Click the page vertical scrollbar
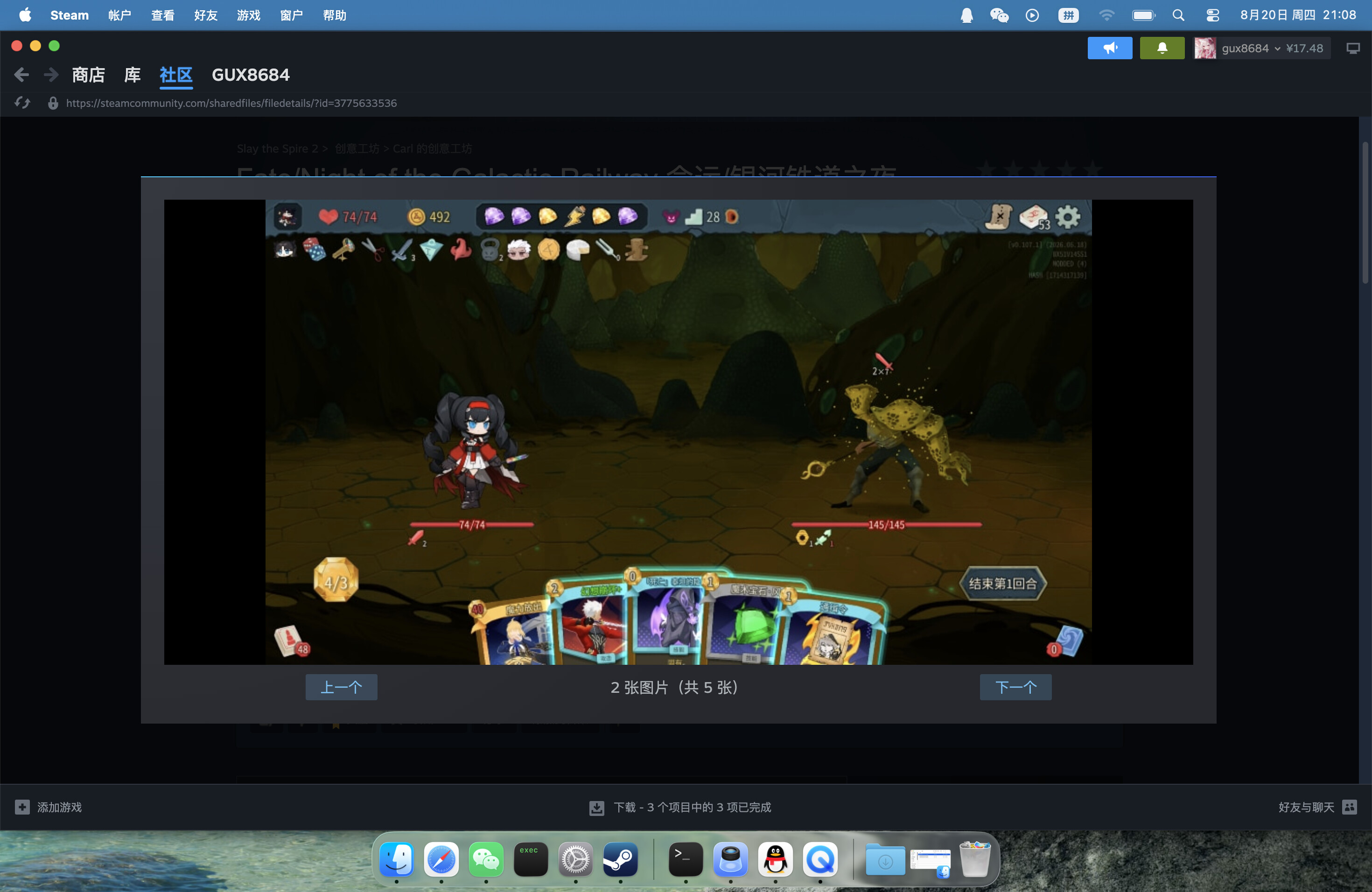 coord(1365,213)
